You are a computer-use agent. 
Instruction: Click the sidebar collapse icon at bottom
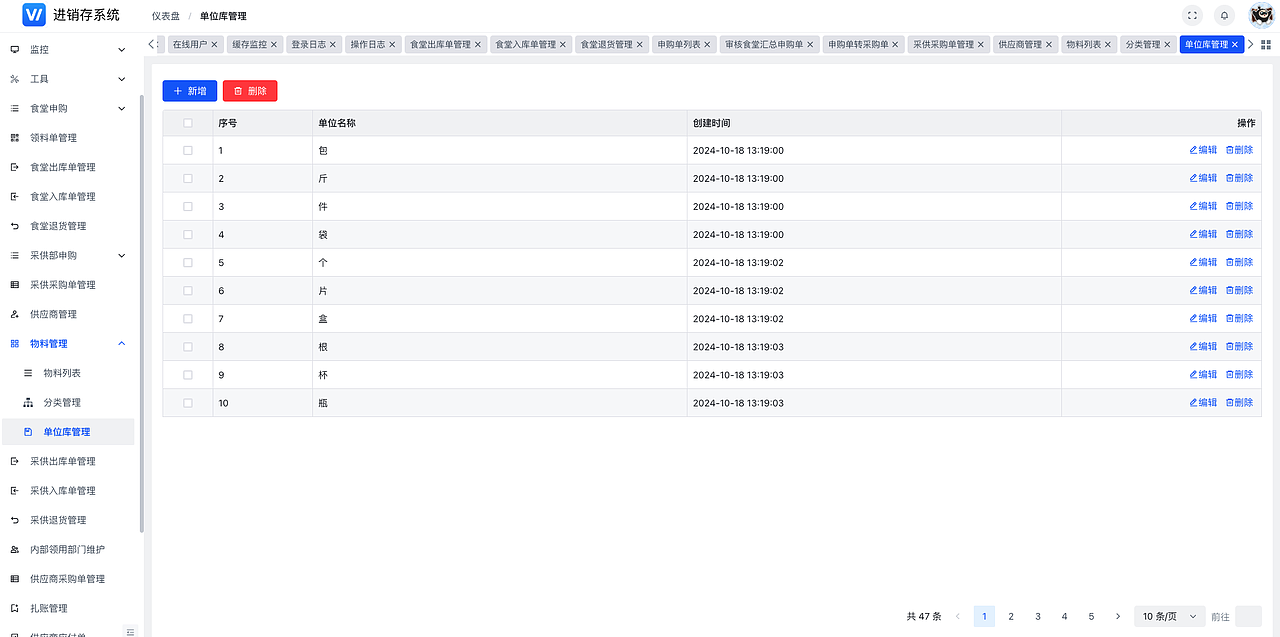(130, 631)
